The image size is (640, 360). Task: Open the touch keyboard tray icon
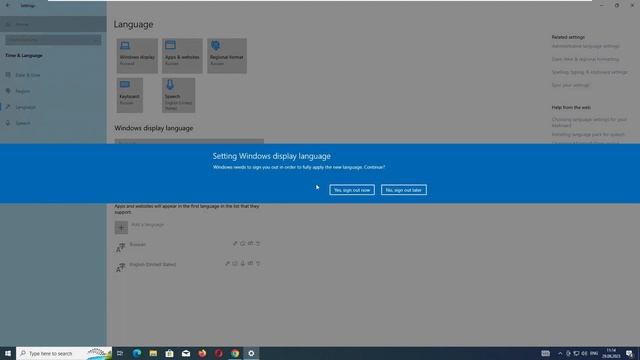coord(545,353)
